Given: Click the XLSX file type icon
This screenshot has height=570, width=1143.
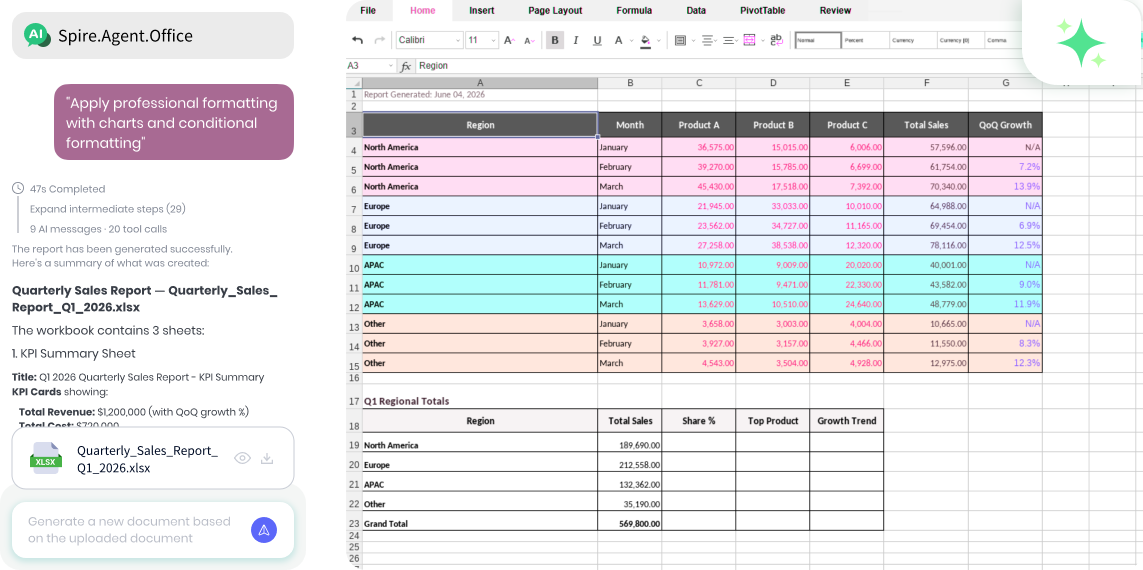Looking at the screenshot, I should coord(46,458).
